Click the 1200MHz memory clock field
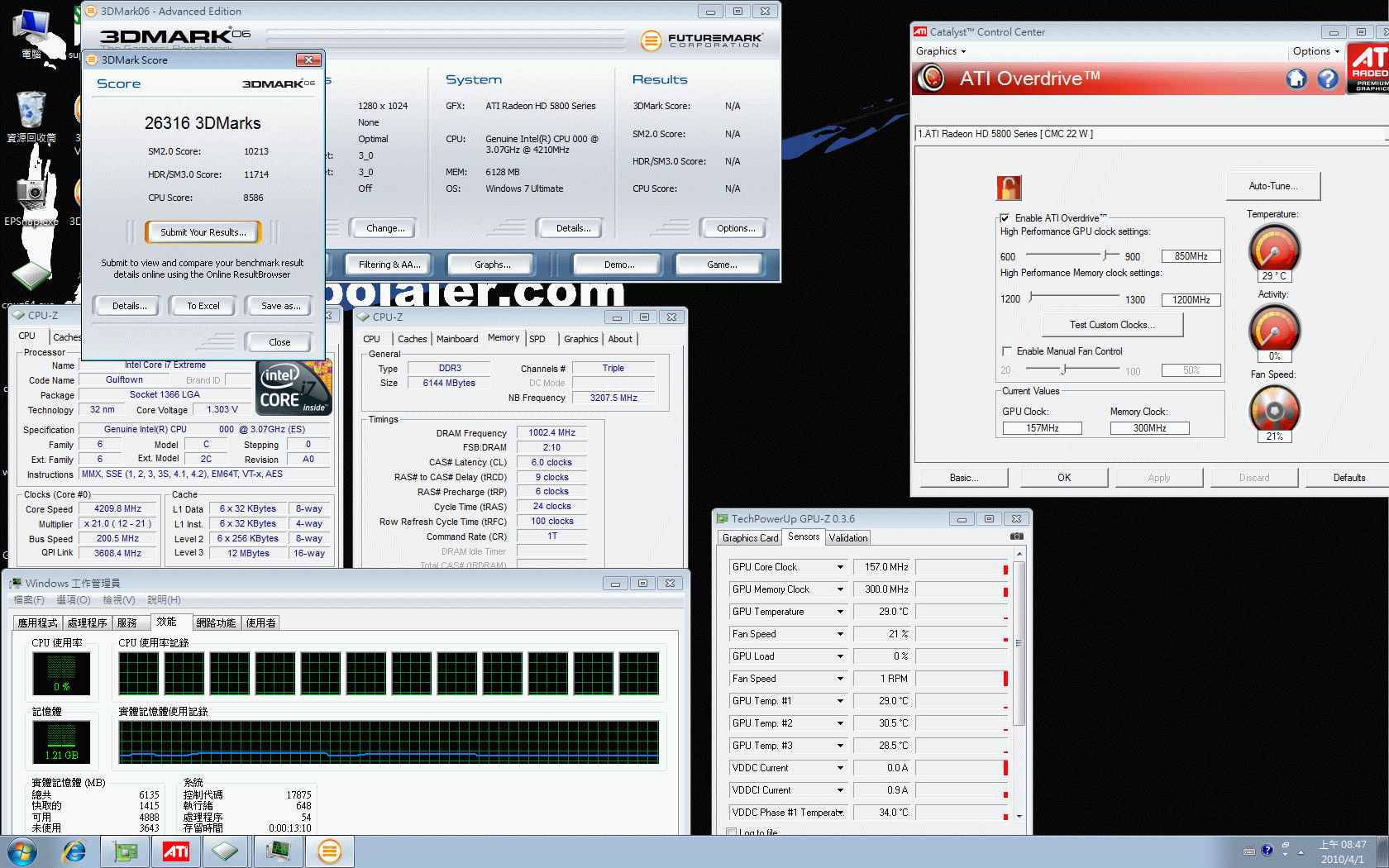 pos(1191,300)
